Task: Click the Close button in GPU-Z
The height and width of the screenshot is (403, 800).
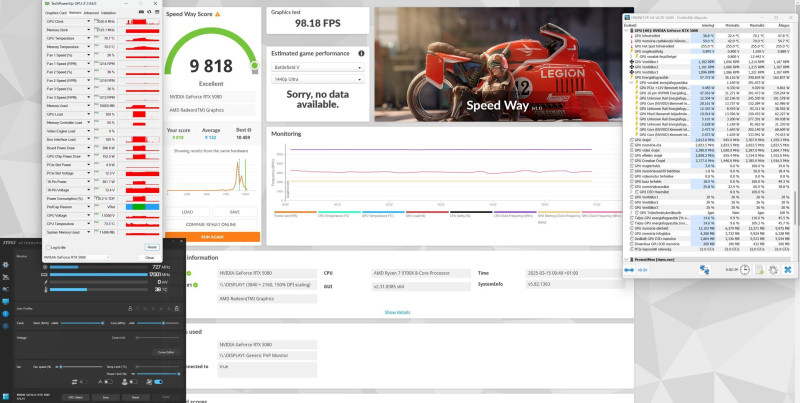Action: tap(149, 258)
